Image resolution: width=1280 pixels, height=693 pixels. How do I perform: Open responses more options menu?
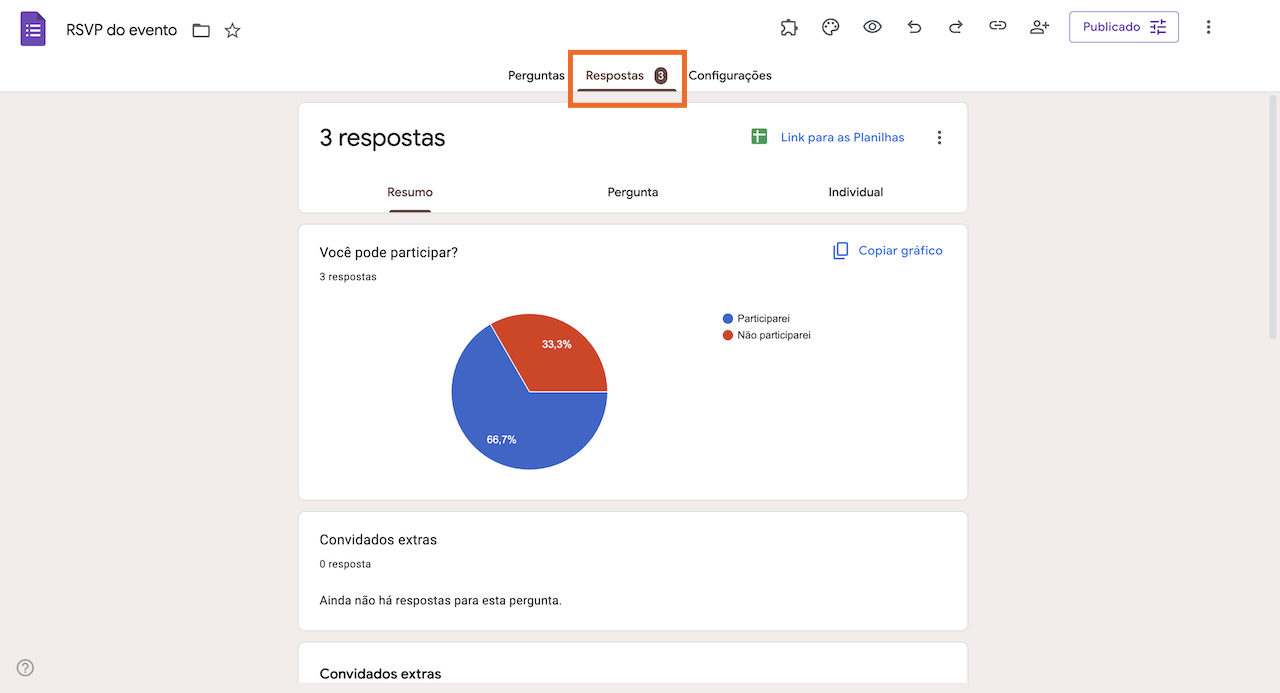[939, 137]
